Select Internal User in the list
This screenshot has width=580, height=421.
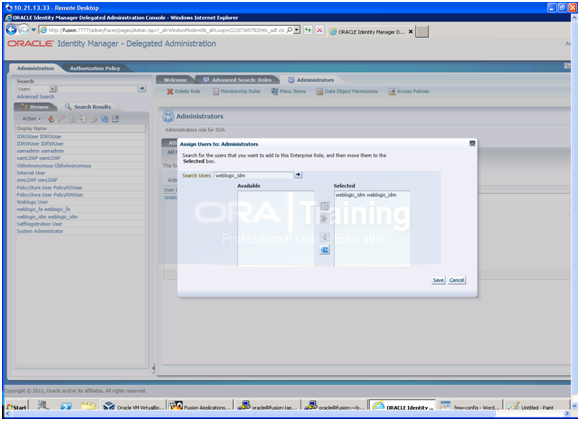pyautogui.click(x=31, y=173)
